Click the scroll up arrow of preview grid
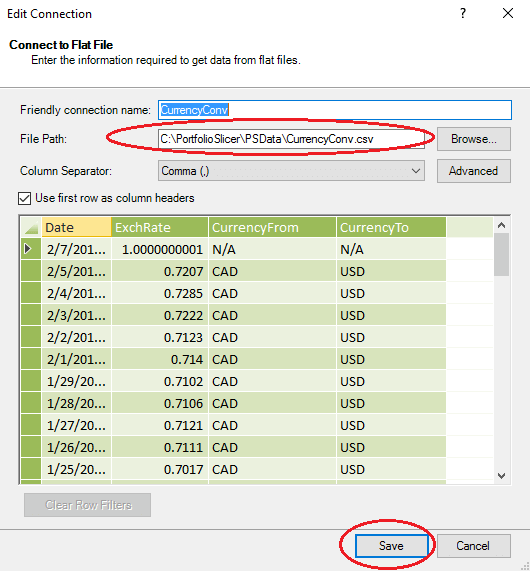The image size is (530, 571). tap(502, 225)
